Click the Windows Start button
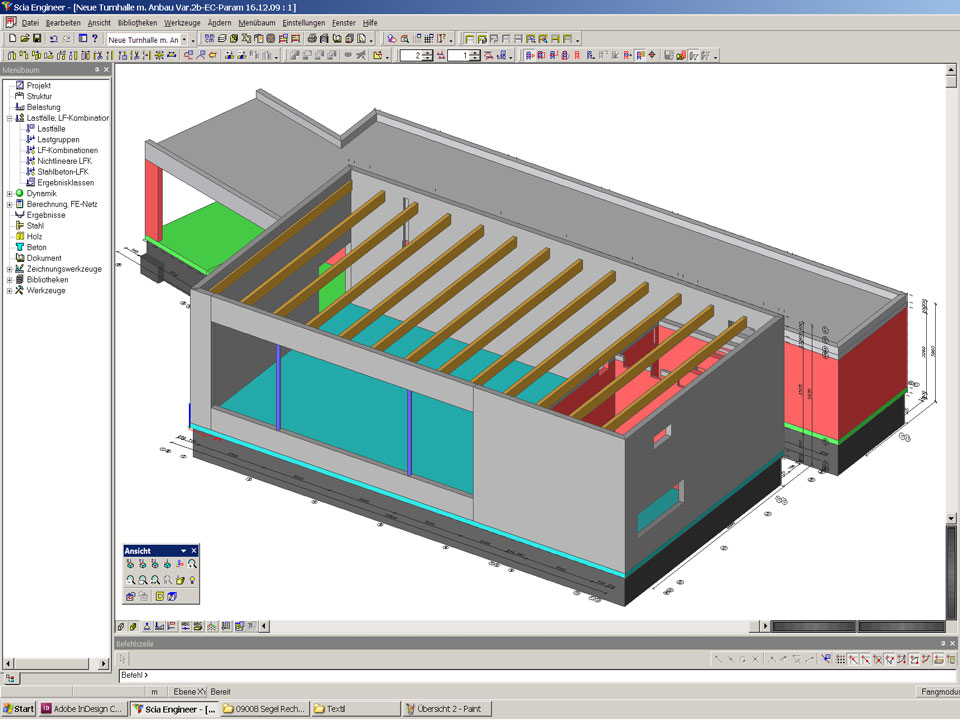The width and height of the screenshot is (960, 720). click(18, 709)
